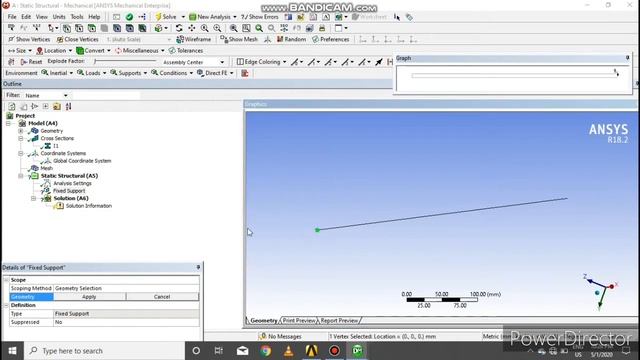Open the Assembly Center combo box
Image resolution: width=640 pixels, height=360 pixels.
click(x=193, y=62)
